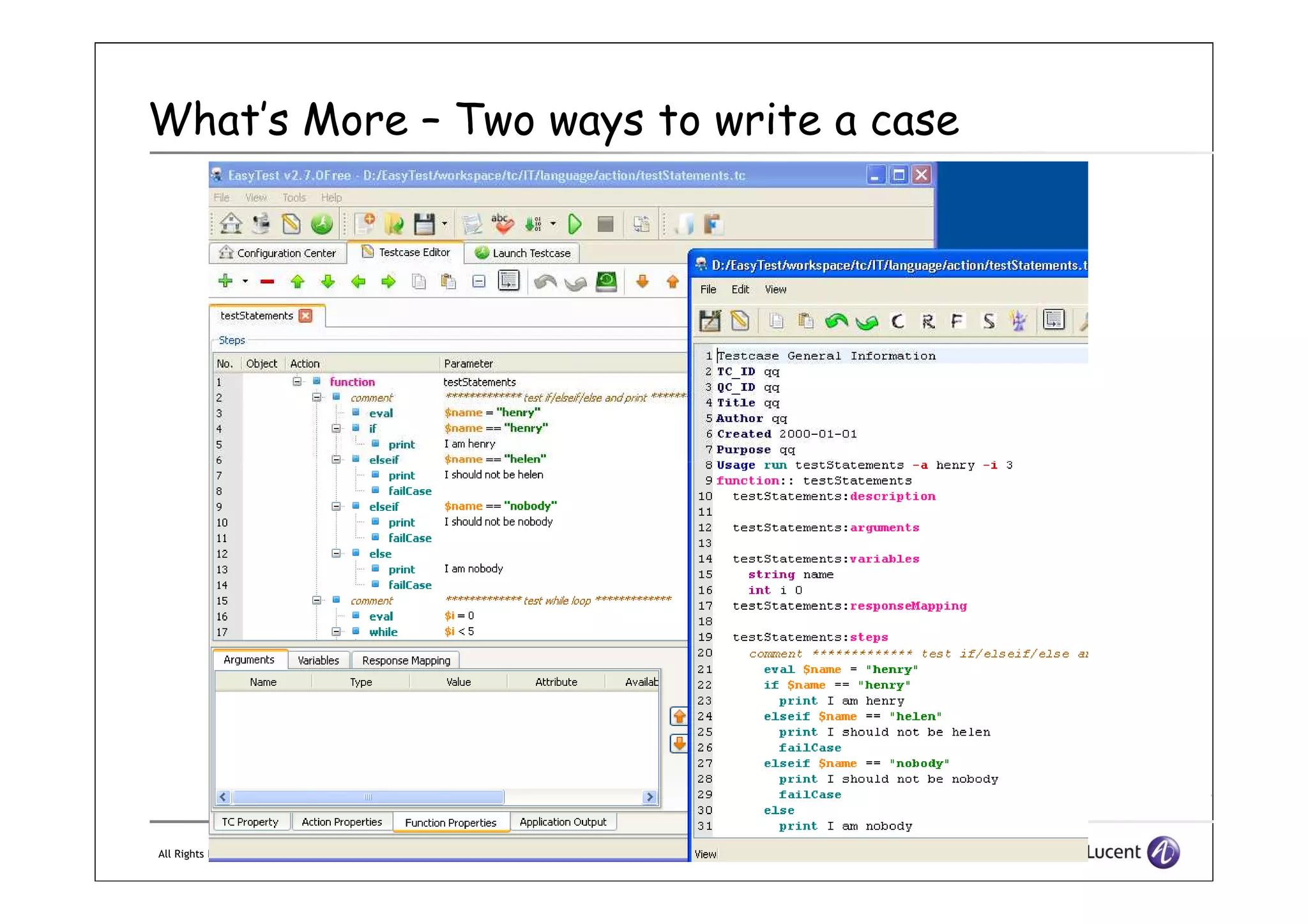Click the wizard icon in text editor toolbar
Viewport: 1308px width, 924px height.
1019,321
